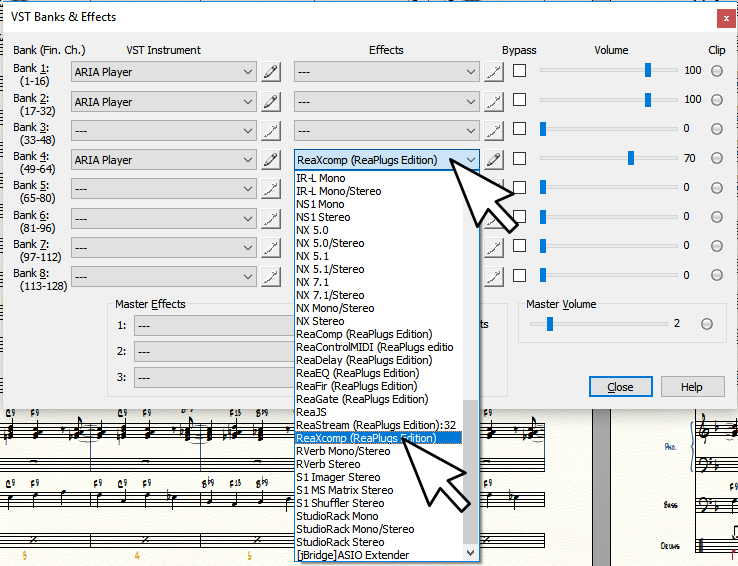Viewport: 738px width, 566px height.
Task: Choose RVerb Stereo in effects list
Action: pos(328,464)
